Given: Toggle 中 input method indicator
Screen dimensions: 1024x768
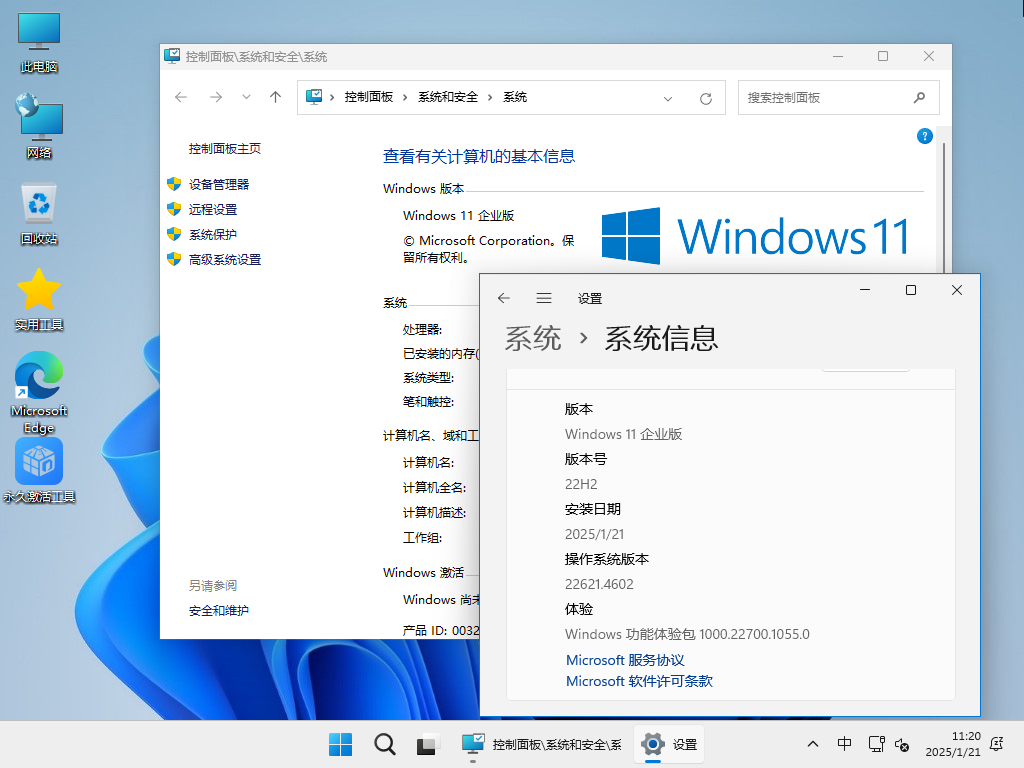Looking at the screenshot, I should (844, 744).
